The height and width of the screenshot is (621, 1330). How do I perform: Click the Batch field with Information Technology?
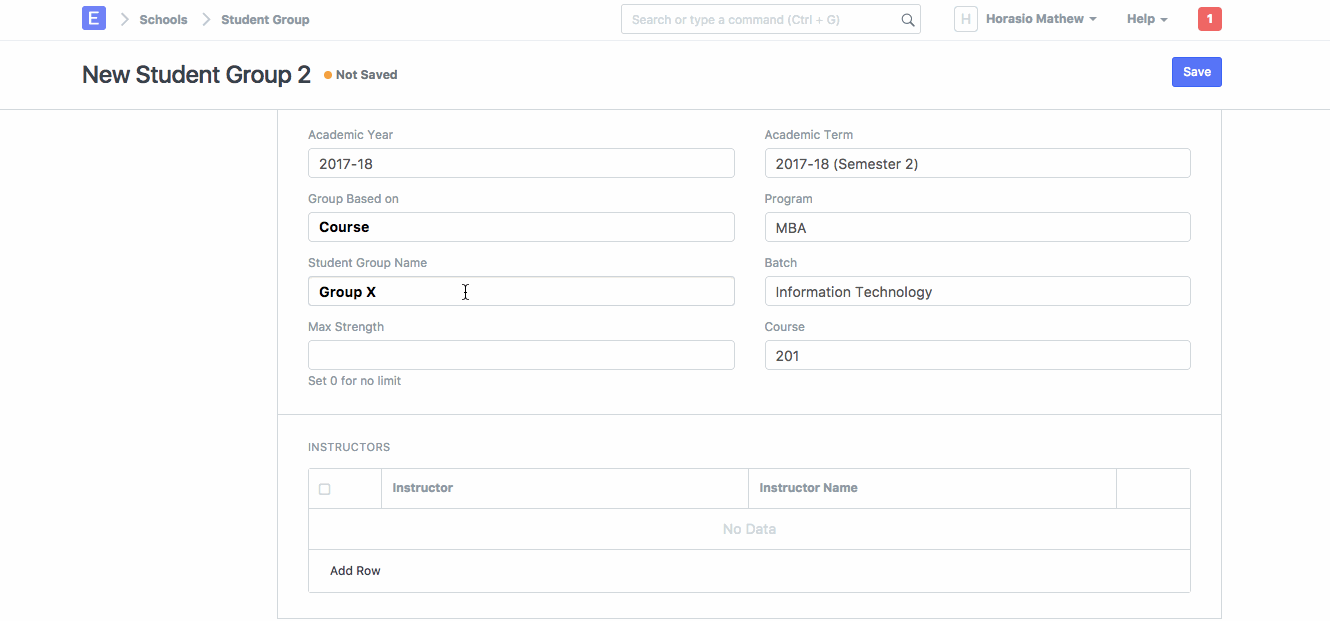pyautogui.click(x=977, y=291)
